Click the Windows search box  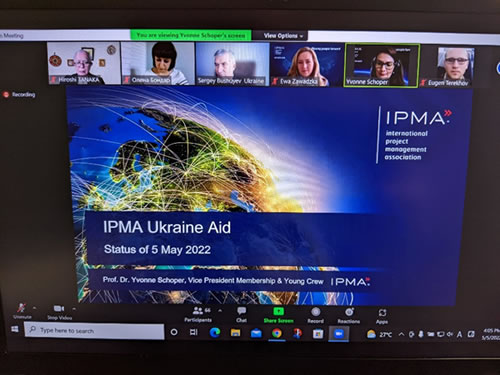94,331
